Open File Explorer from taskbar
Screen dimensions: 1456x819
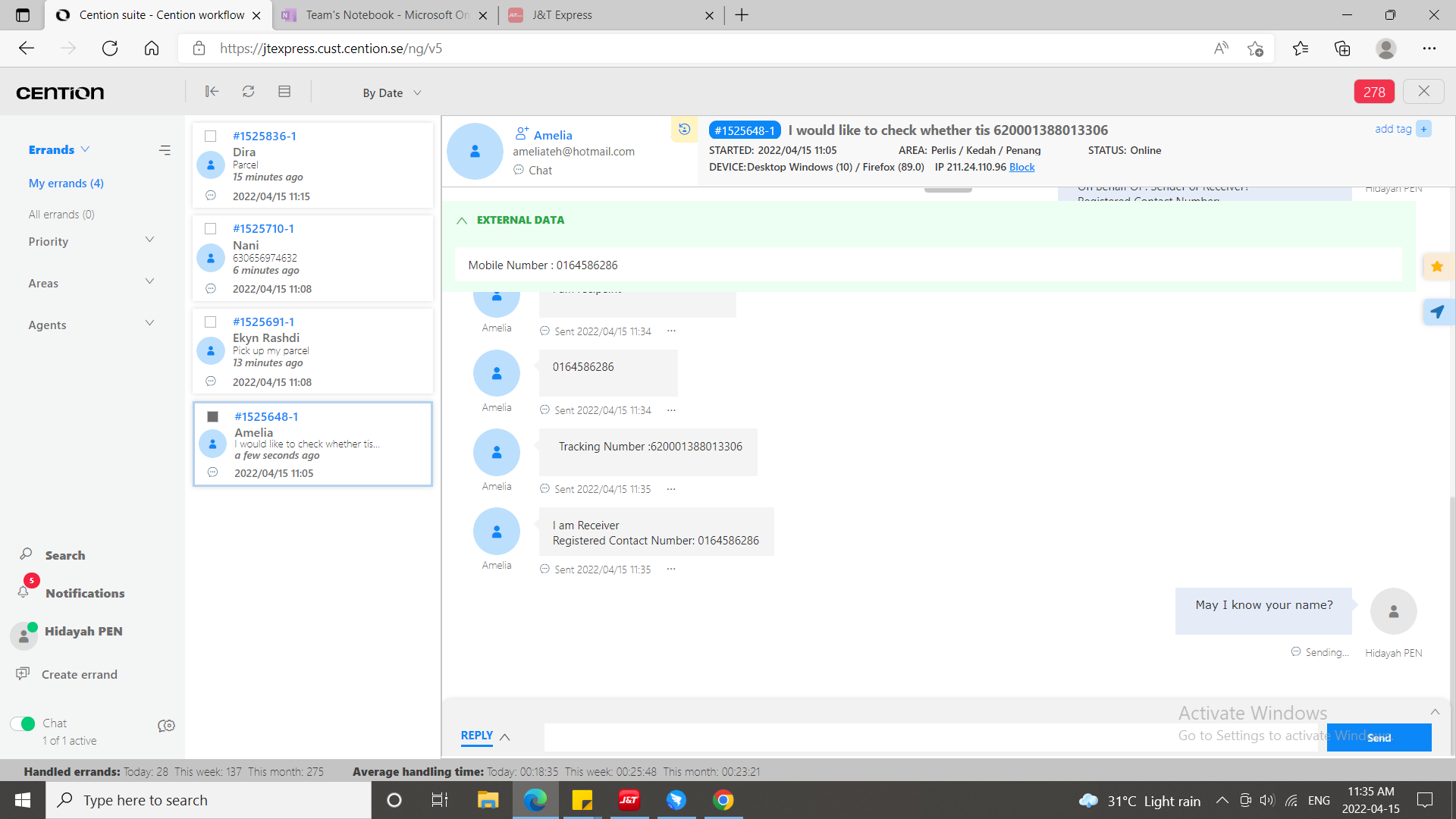(488, 800)
